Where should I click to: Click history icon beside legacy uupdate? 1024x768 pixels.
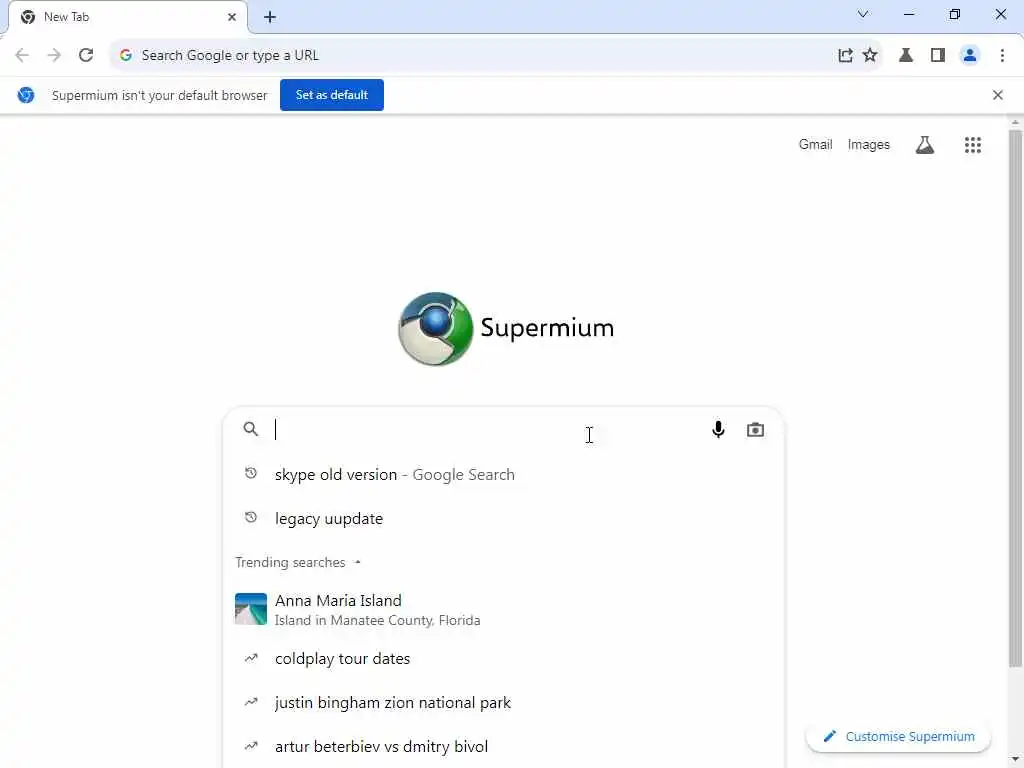pyautogui.click(x=251, y=517)
